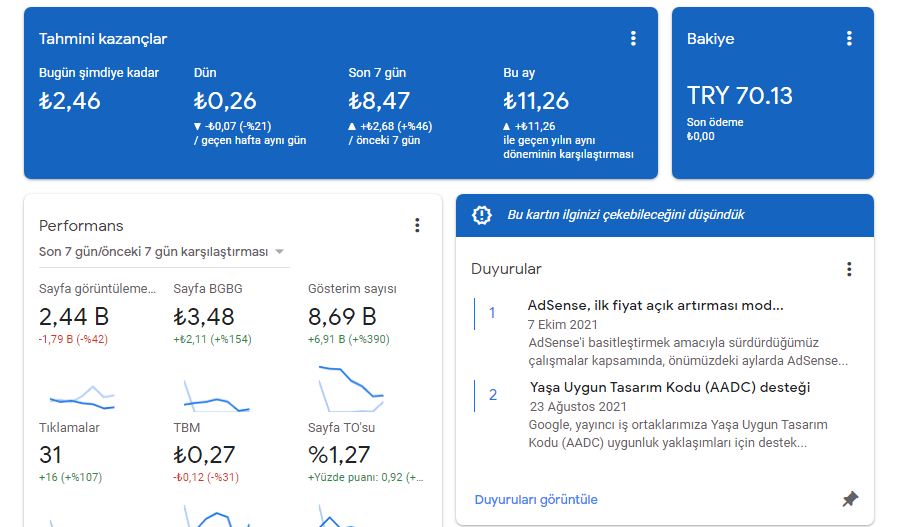Select the Bu ay earnings figure
The image size is (898, 527).
pos(536,101)
